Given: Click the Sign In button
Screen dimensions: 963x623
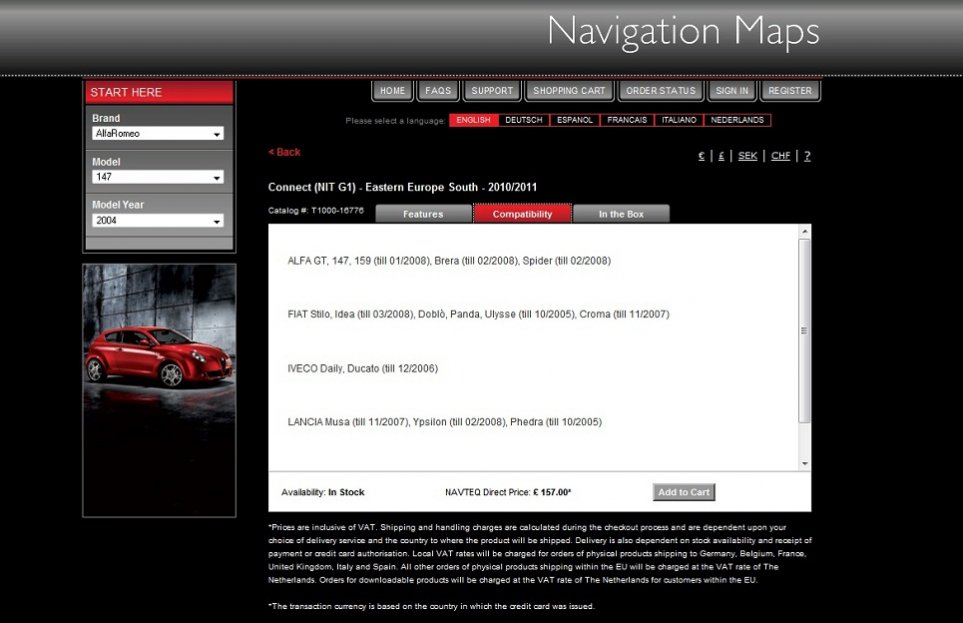Looking at the screenshot, I should pyautogui.click(x=732, y=91).
